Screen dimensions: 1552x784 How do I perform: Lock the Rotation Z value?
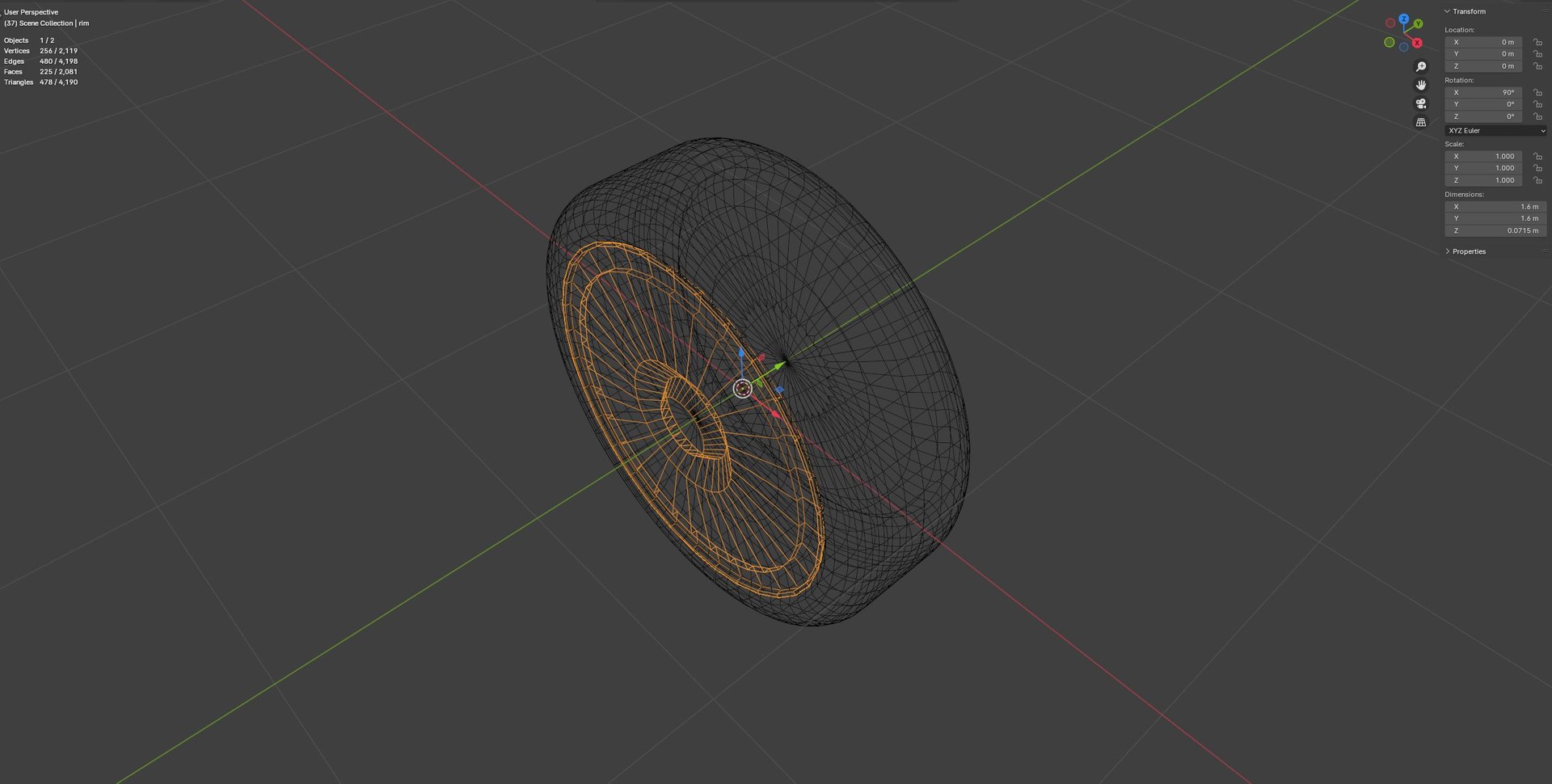1537,116
